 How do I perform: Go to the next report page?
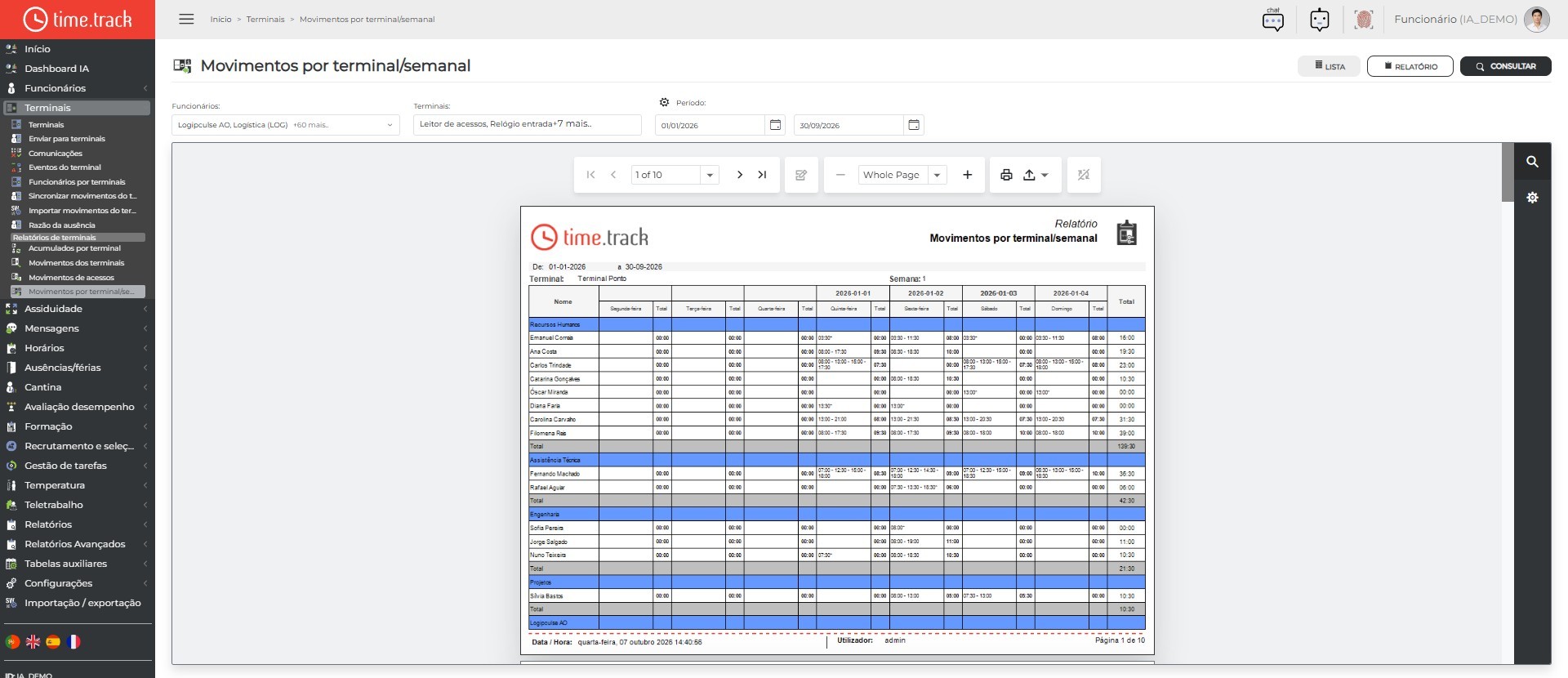tap(739, 175)
